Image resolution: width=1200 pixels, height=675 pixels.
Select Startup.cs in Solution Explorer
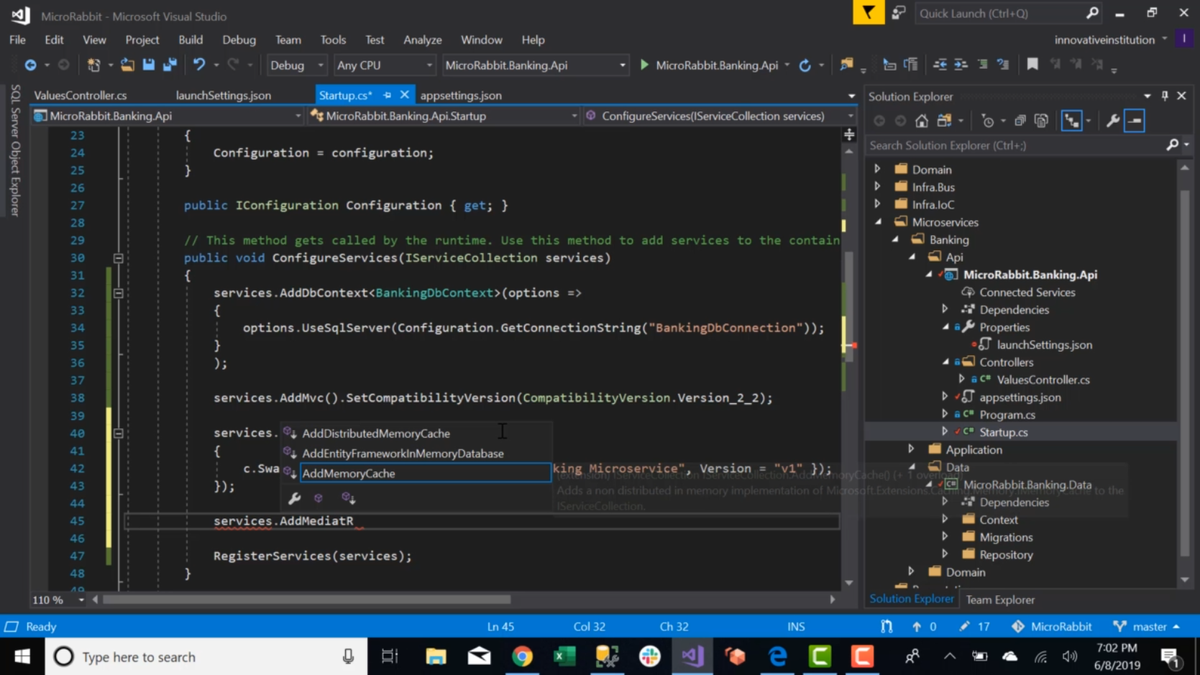[x=1003, y=432]
